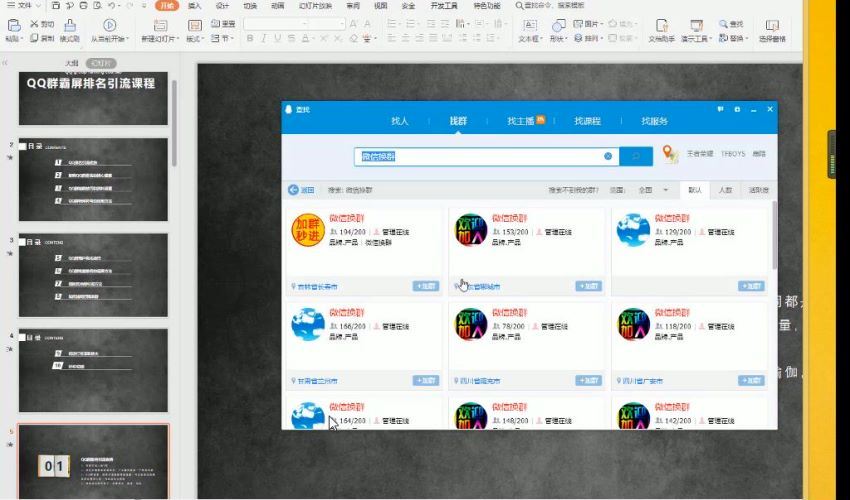Click the location pin icon in QQ search
The width and height of the screenshot is (850, 500).
point(670,154)
